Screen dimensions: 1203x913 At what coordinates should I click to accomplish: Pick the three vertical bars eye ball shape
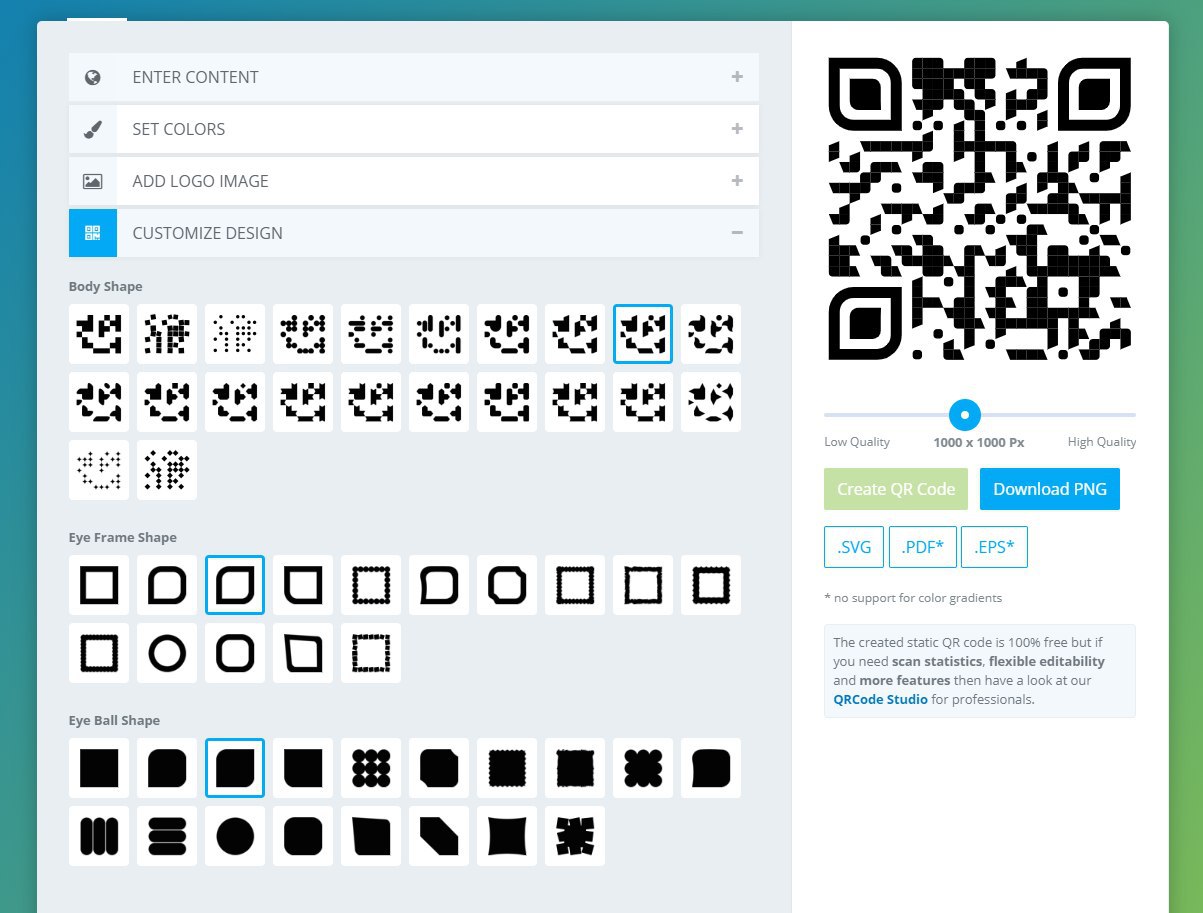tap(99, 836)
